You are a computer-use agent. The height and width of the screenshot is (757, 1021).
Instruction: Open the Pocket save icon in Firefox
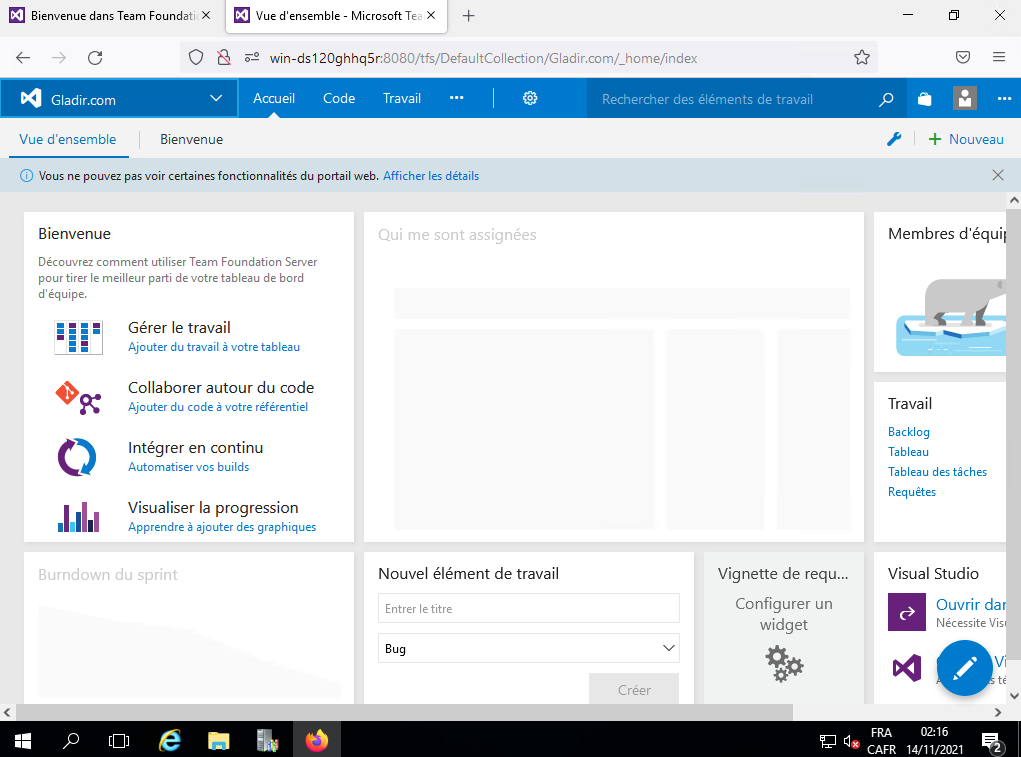963,57
